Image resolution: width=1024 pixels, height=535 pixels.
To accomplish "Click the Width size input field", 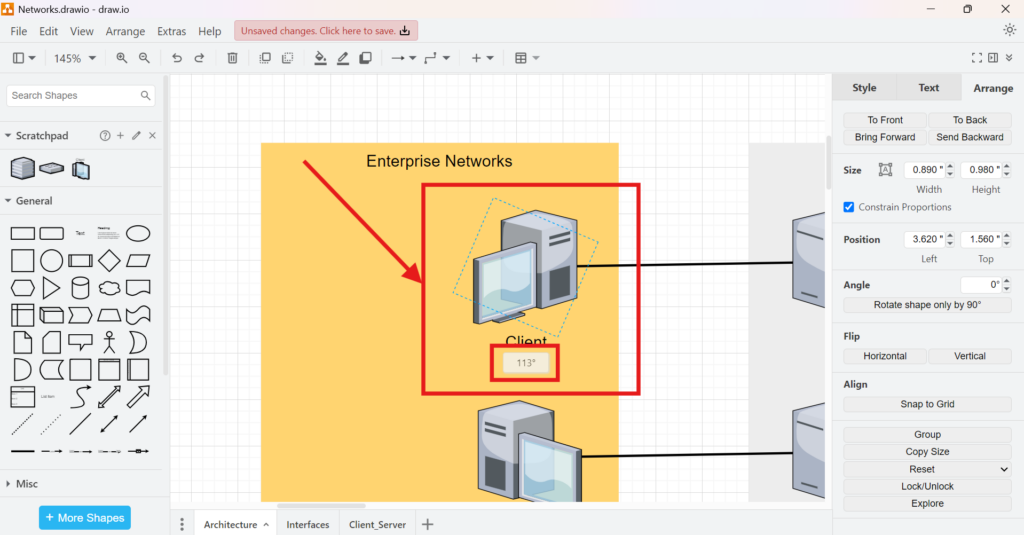I will coord(924,170).
